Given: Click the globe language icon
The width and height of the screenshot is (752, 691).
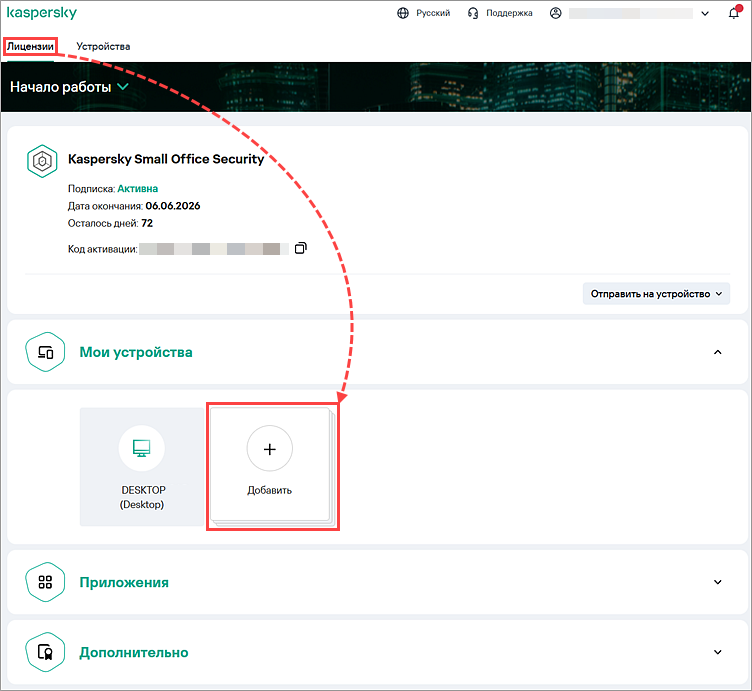Looking at the screenshot, I should (x=403, y=13).
